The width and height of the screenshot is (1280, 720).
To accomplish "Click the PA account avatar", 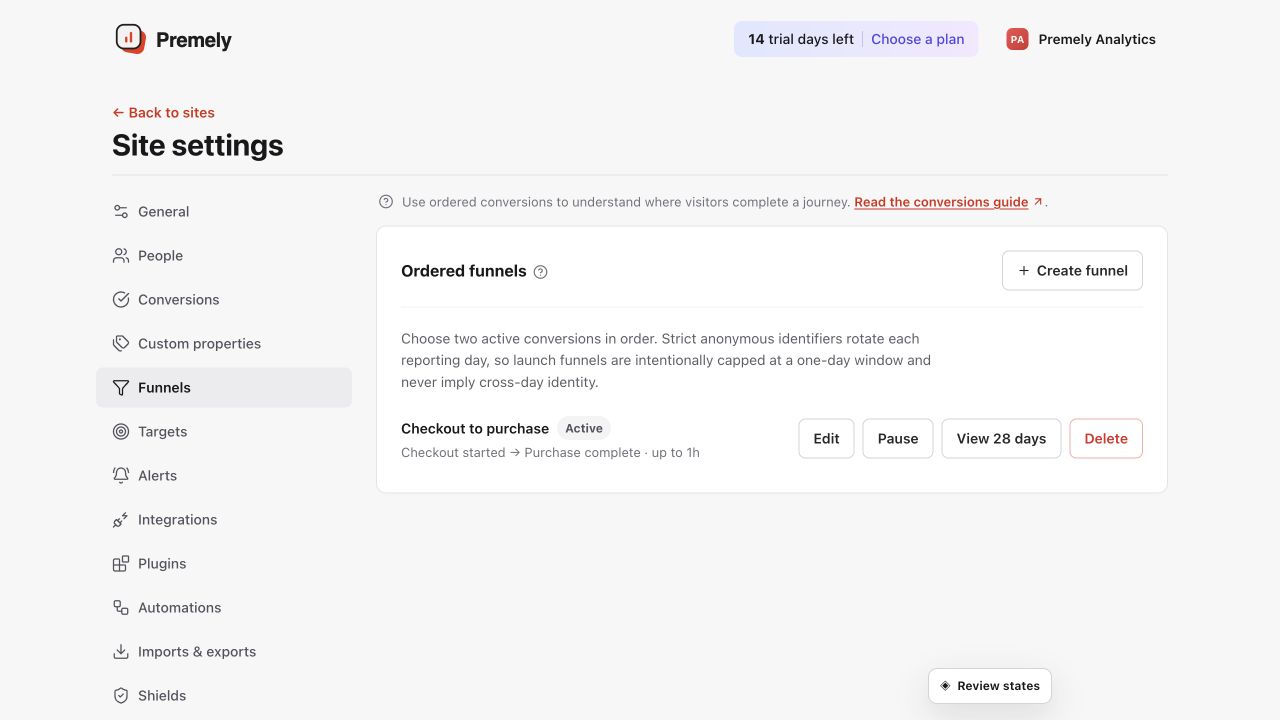I will pos(1017,39).
